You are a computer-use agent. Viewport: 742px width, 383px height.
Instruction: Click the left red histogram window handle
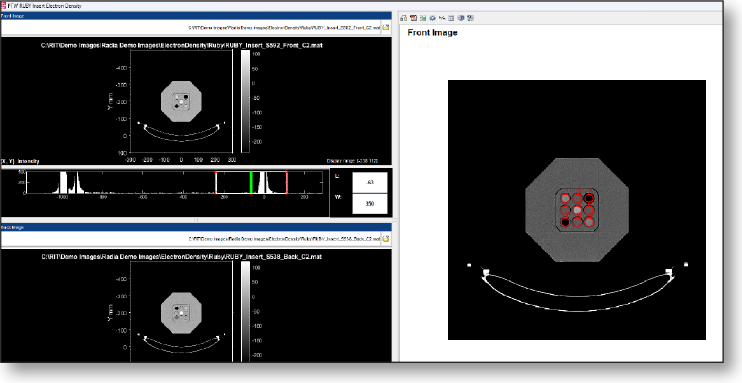click(216, 182)
